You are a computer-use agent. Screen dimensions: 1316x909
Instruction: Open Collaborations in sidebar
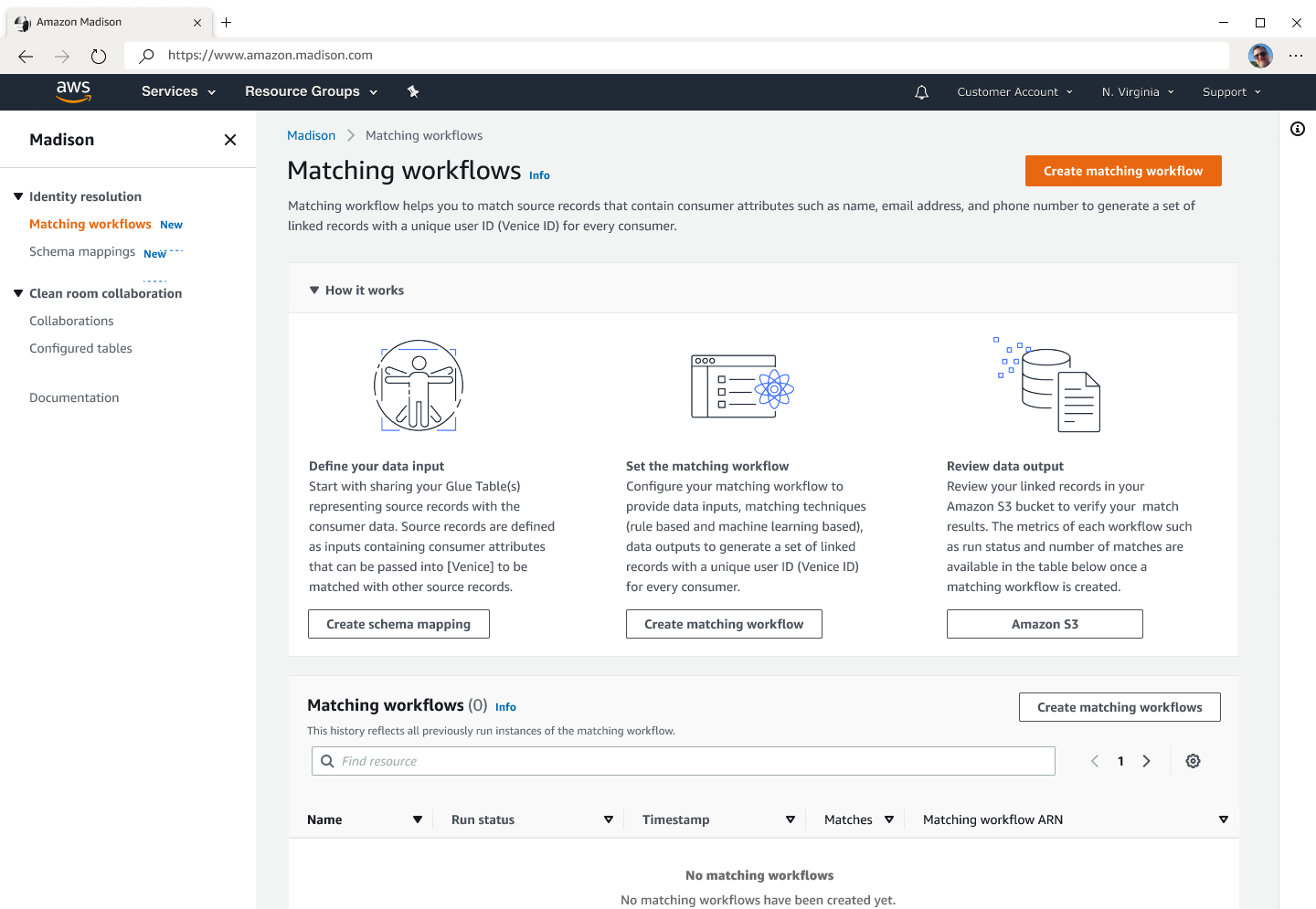pos(71,321)
